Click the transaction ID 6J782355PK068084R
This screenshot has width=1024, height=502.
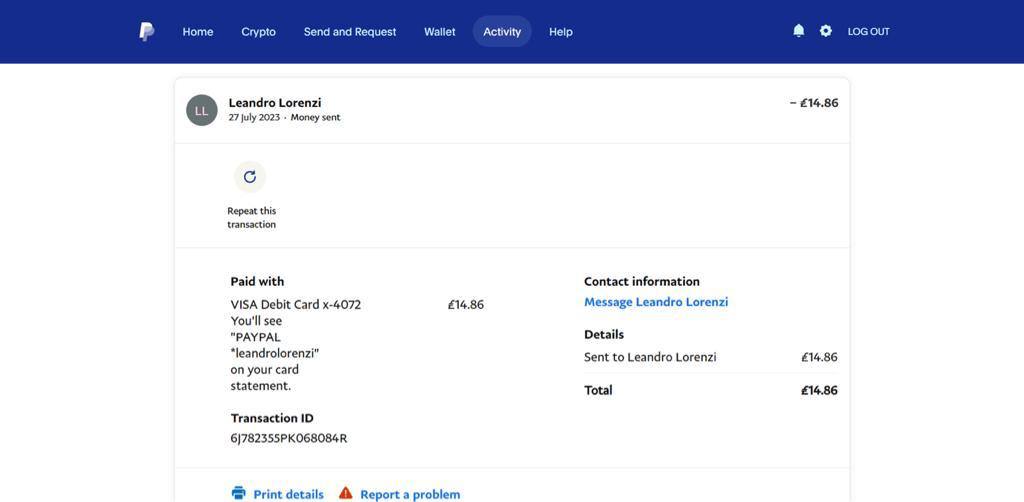289,438
